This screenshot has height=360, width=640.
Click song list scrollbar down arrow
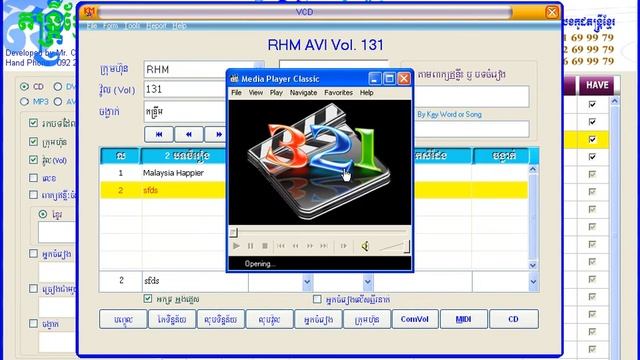tap(533, 265)
